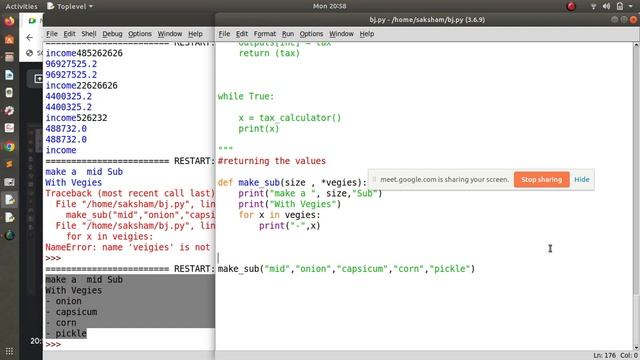Screen dimensions: 640x360
Task: Open File menu in the Shell window
Action: click(x=52, y=34)
